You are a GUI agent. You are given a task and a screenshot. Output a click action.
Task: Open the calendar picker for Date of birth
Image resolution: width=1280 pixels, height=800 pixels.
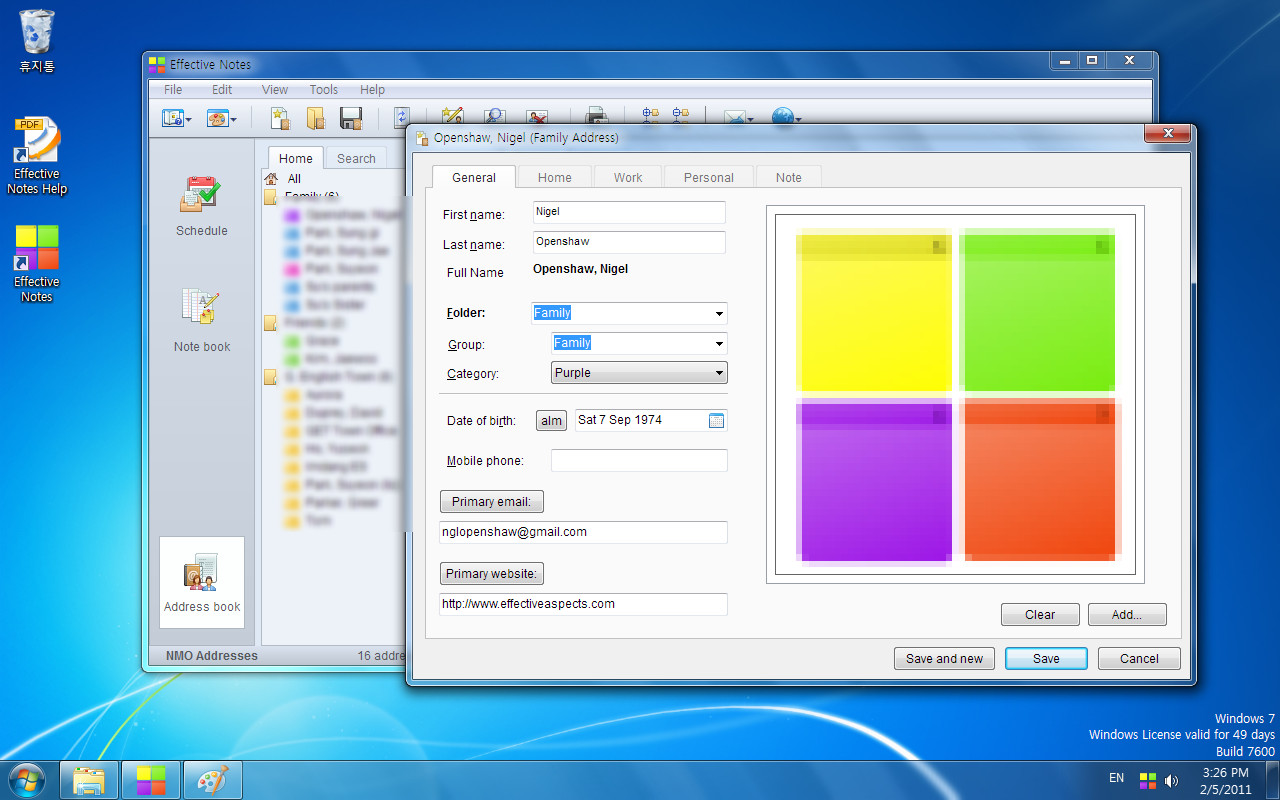[x=716, y=421]
